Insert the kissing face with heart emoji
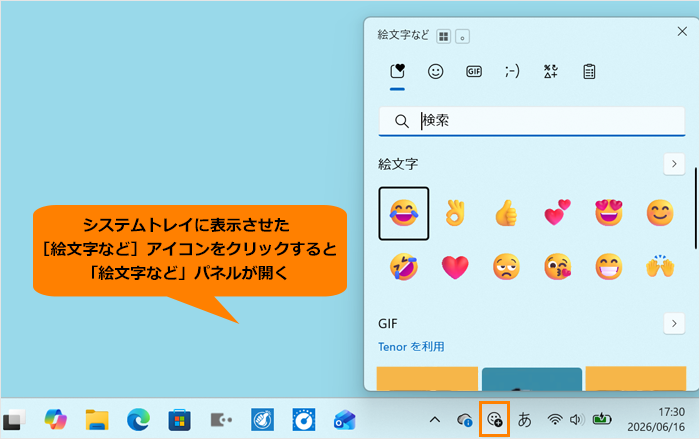The width and height of the screenshot is (700, 439). (558, 267)
